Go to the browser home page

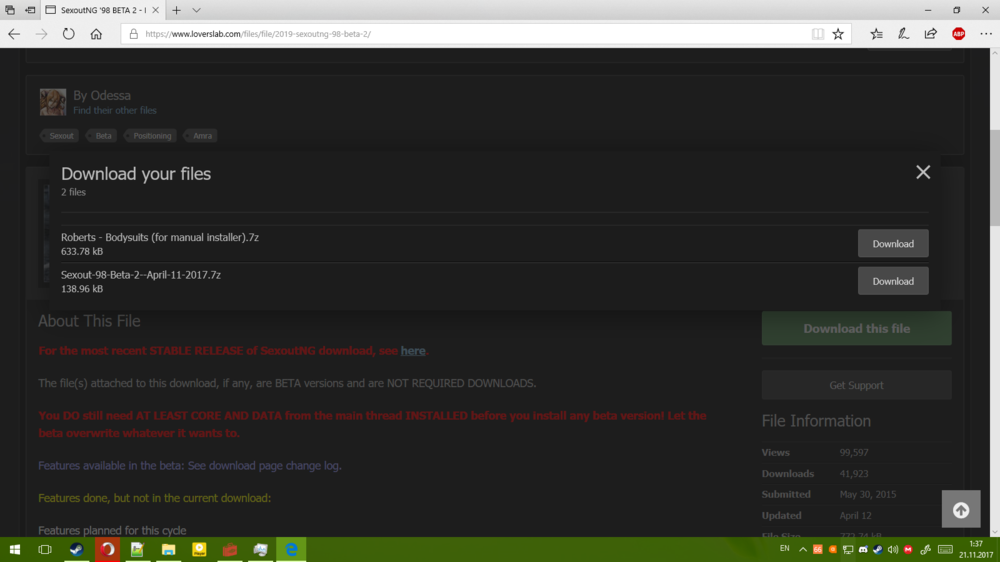click(x=96, y=34)
